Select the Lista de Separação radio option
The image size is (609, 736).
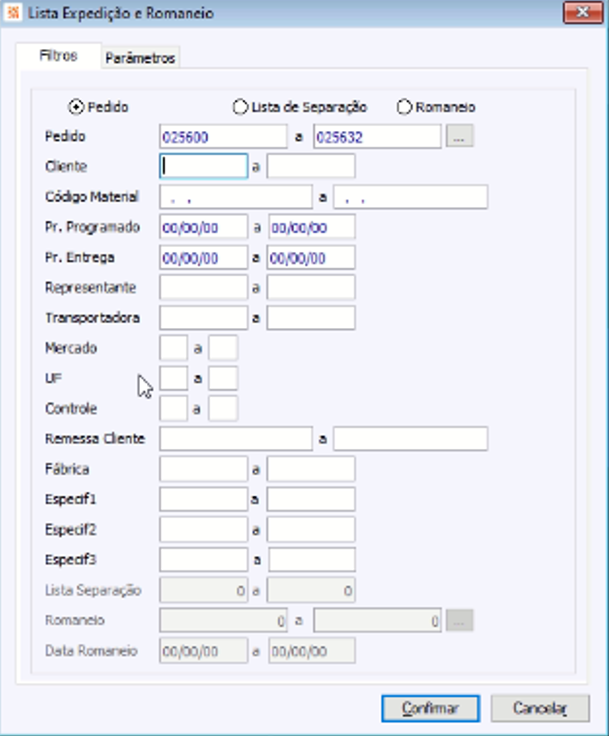(240, 106)
